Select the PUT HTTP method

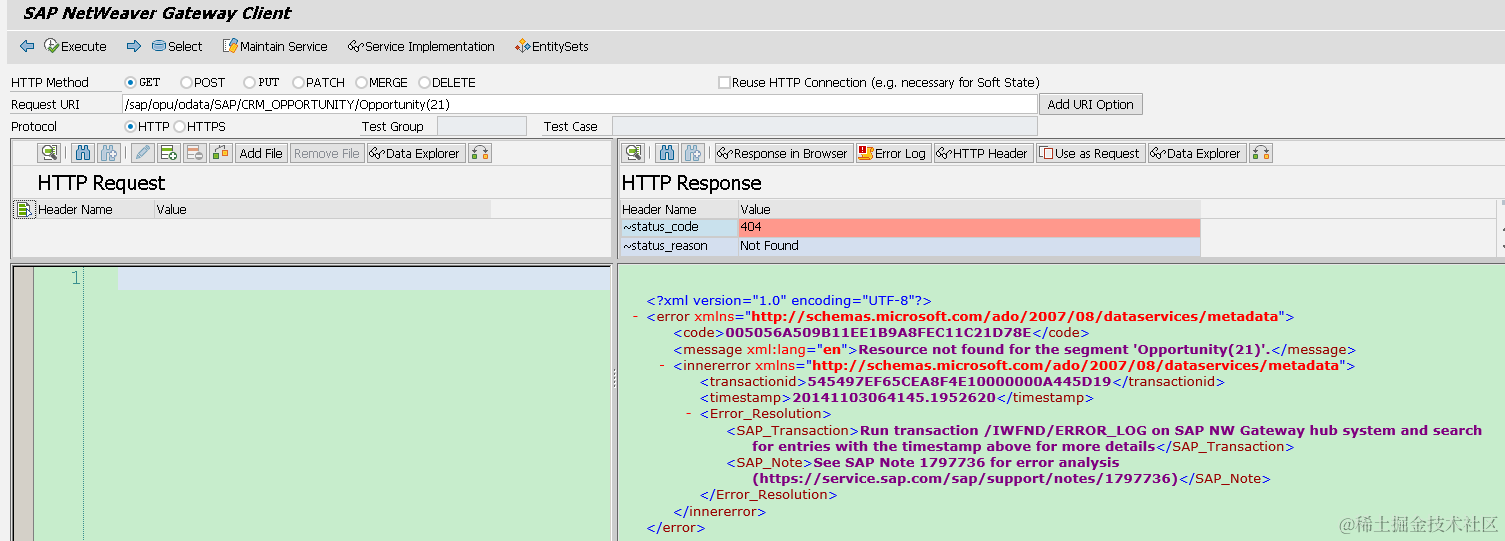249,83
